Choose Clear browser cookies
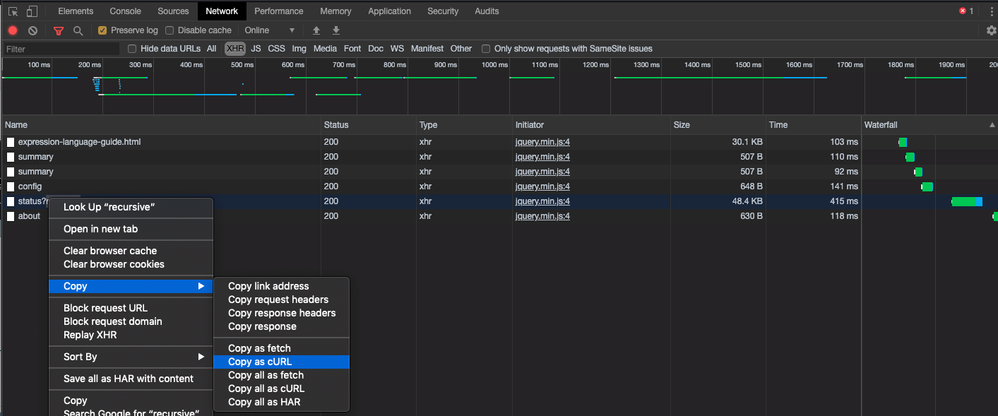The width and height of the screenshot is (998, 416). click(x=130, y=265)
